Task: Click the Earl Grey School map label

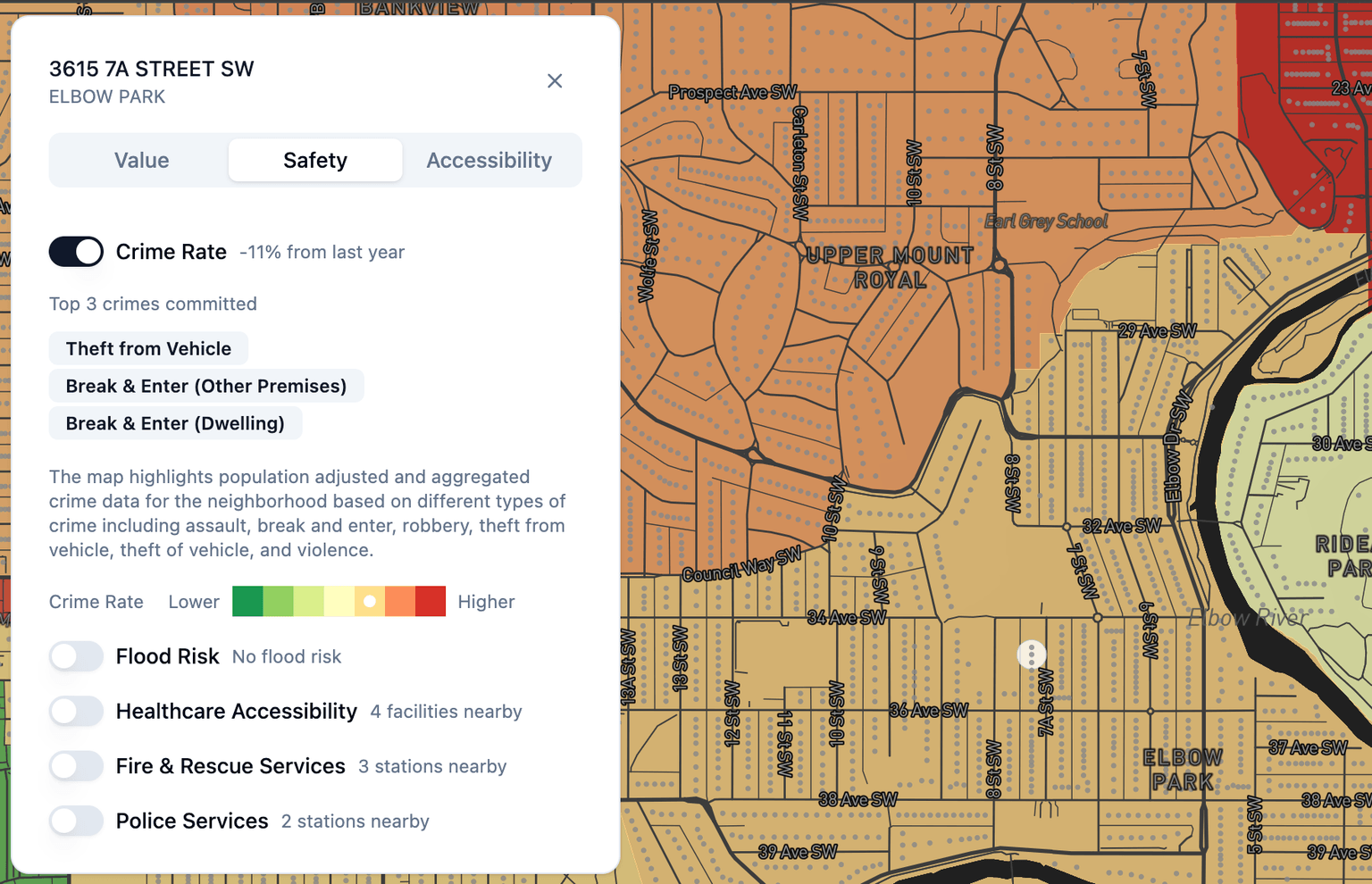Action: [1046, 221]
